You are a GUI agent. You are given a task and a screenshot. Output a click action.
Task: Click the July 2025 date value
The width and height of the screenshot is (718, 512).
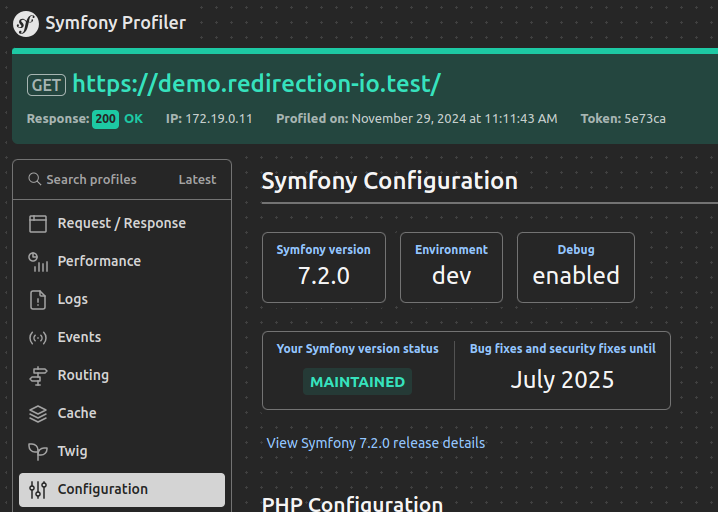tap(562, 380)
